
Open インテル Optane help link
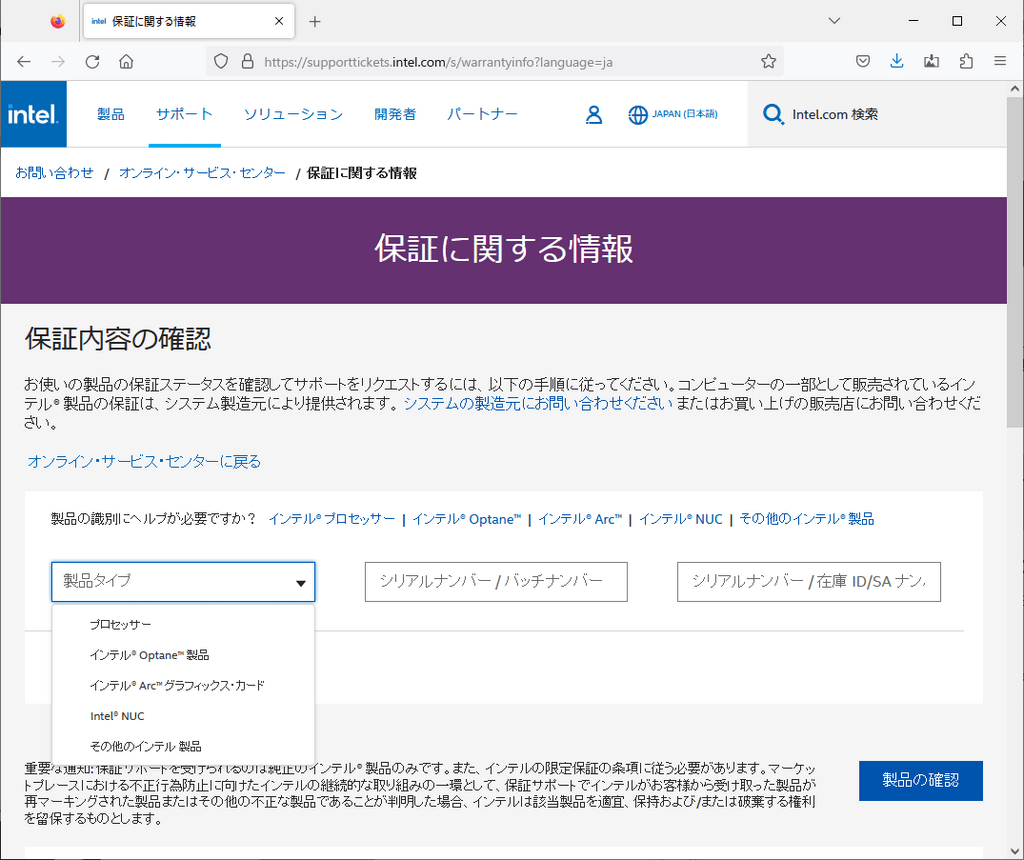(466, 519)
